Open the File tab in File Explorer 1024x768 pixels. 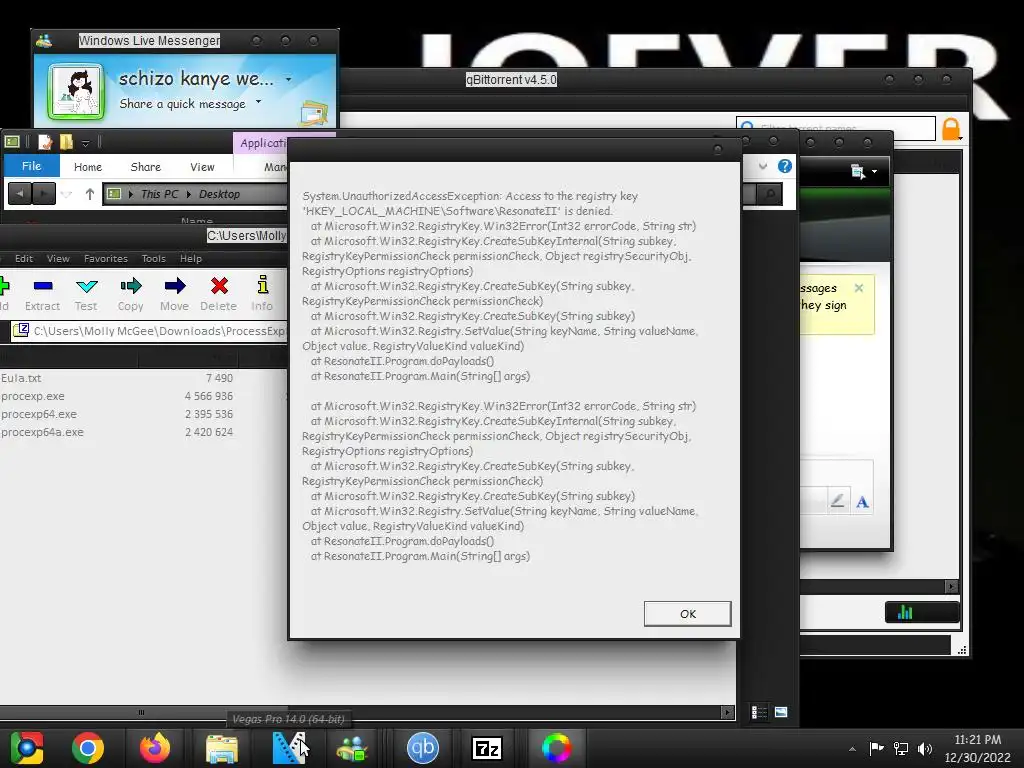point(31,166)
